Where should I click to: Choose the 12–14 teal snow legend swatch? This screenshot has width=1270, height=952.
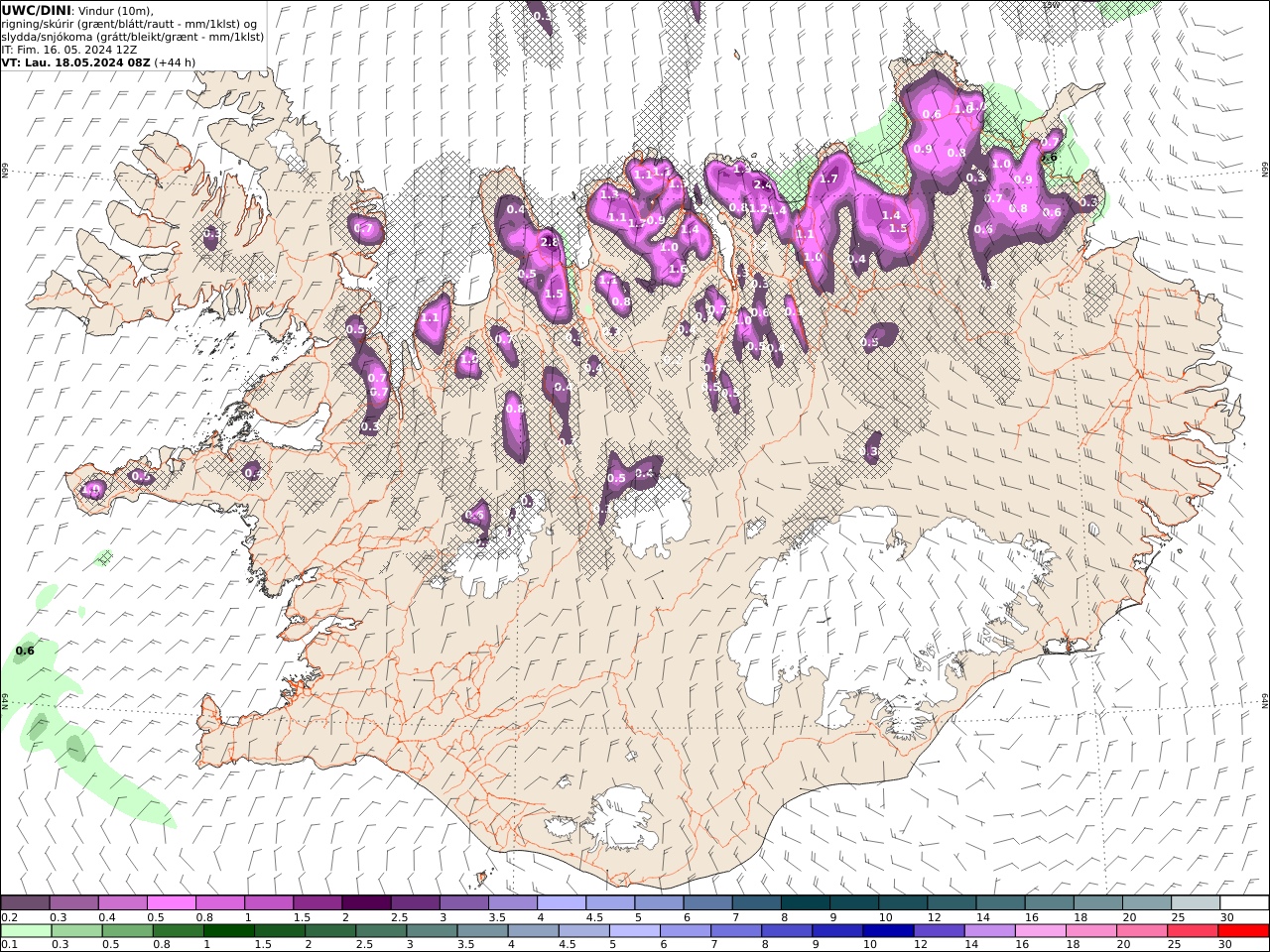950,902
